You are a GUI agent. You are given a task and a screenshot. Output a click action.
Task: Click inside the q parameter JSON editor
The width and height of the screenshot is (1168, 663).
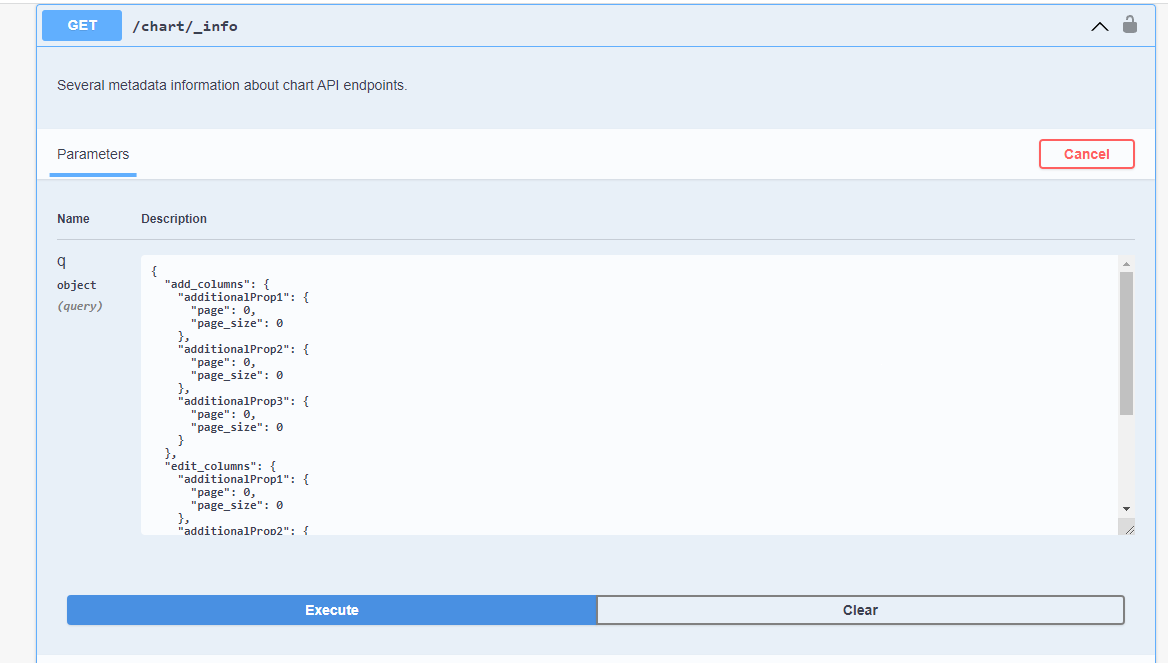click(600, 400)
